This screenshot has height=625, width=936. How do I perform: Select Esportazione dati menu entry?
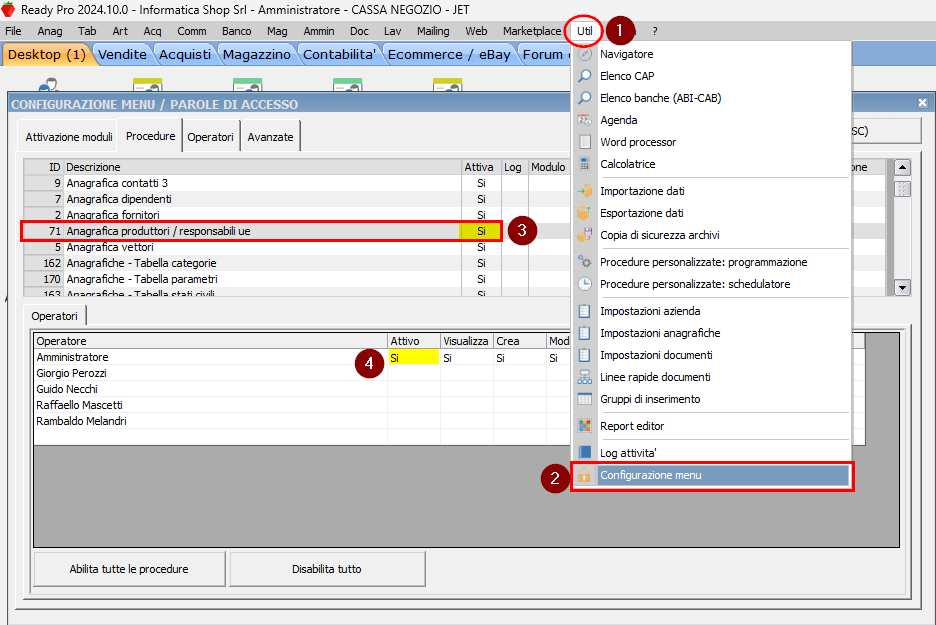point(712,213)
